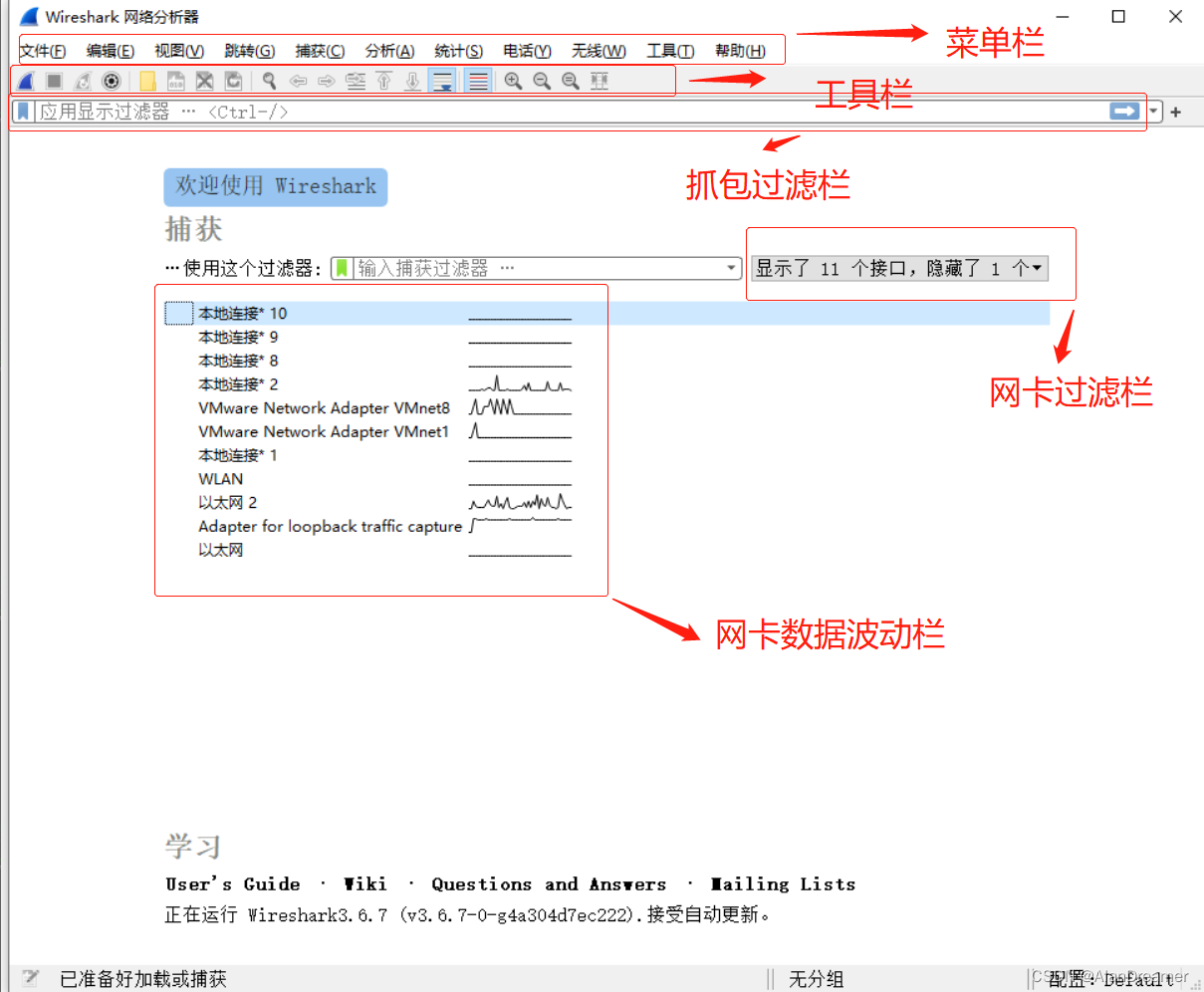Zoom out on the main window text

542,81
